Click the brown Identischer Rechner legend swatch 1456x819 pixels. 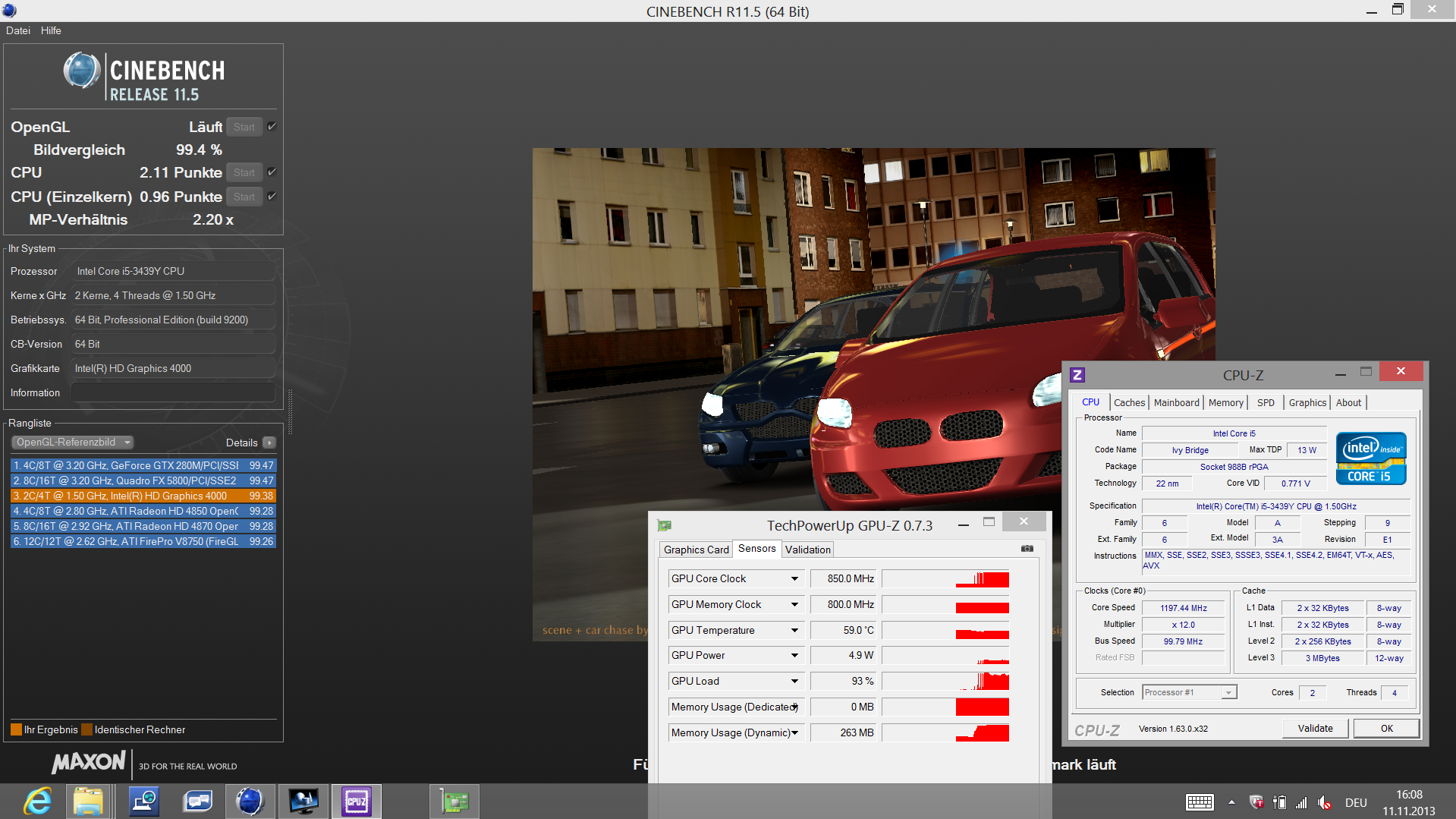pos(86,729)
